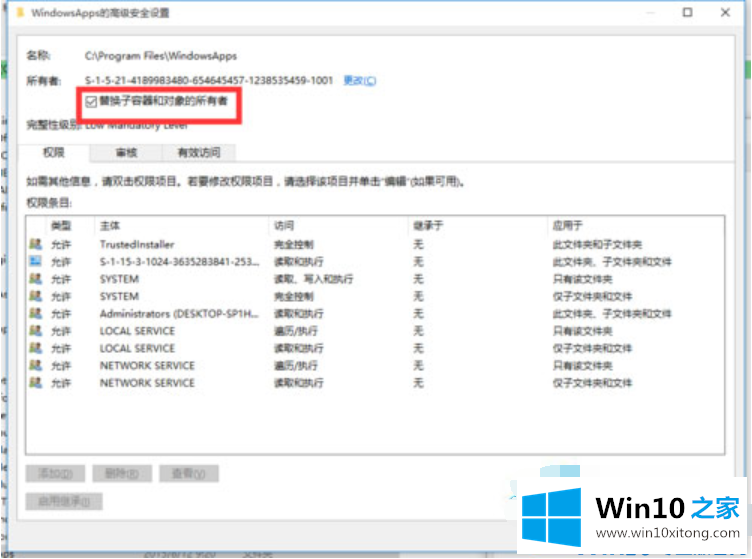
Task: Click the icon of LOCAL SERVICE 读取和执行 row
Action: pyautogui.click(x=35, y=348)
